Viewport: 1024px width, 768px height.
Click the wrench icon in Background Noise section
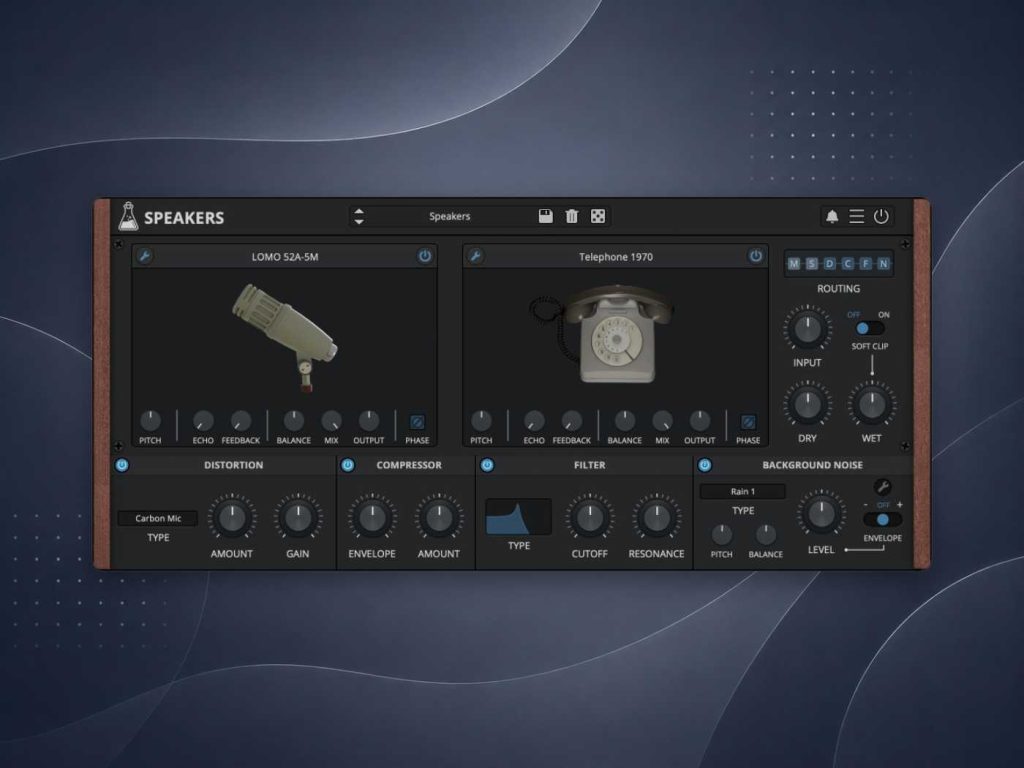pos(882,487)
